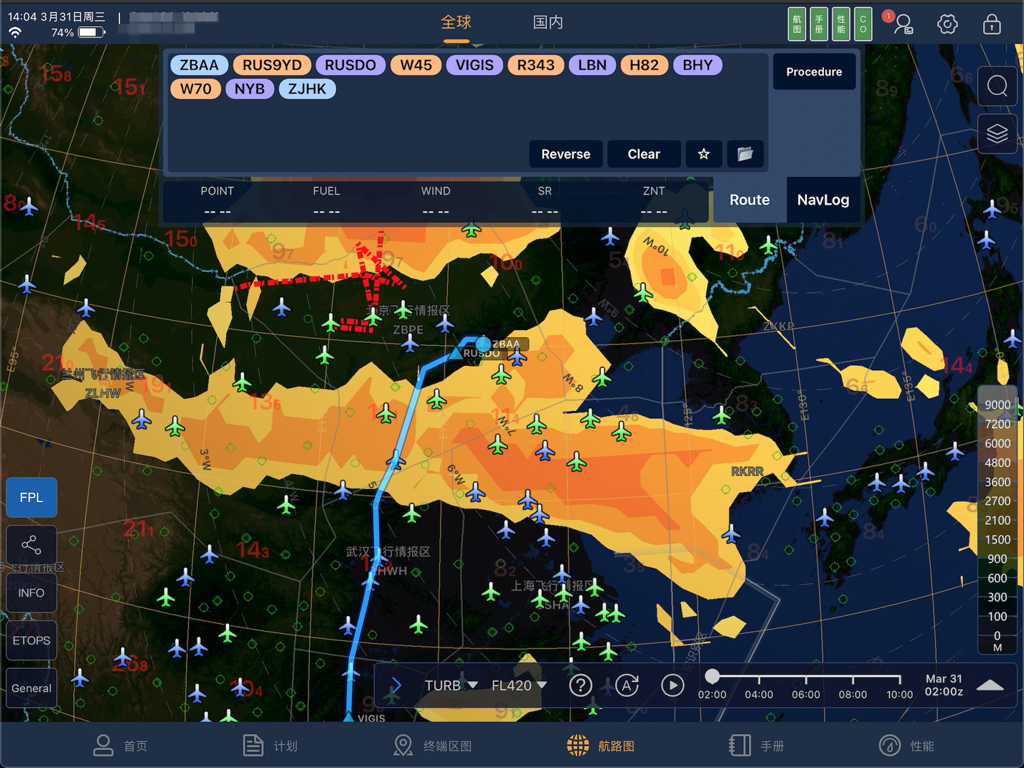Open the FL420 flight level dropdown

(516, 685)
